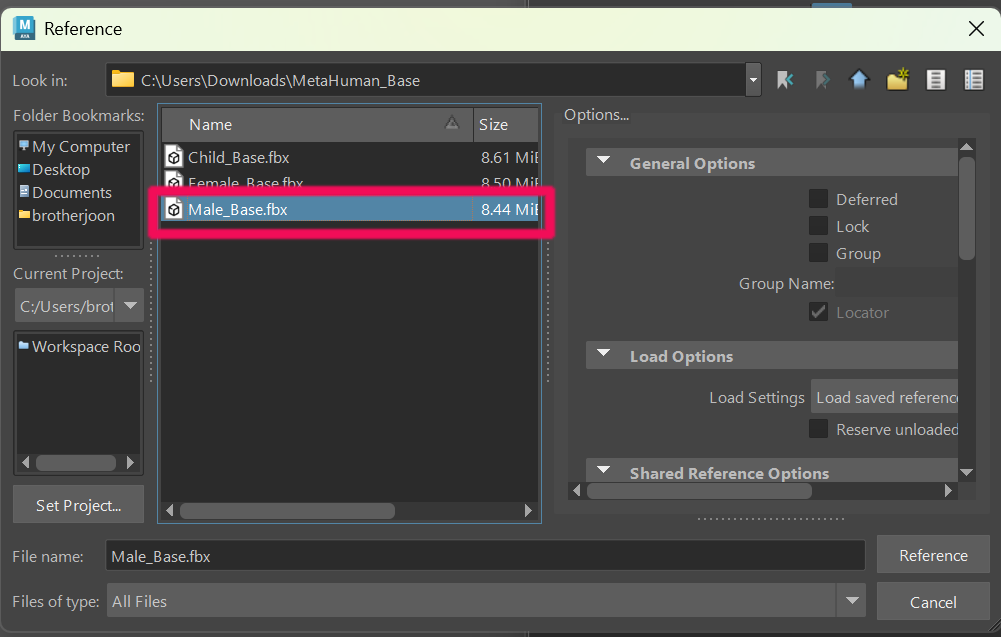The height and width of the screenshot is (637, 1001).
Task: Go up to the parent directory
Action: point(859,80)
